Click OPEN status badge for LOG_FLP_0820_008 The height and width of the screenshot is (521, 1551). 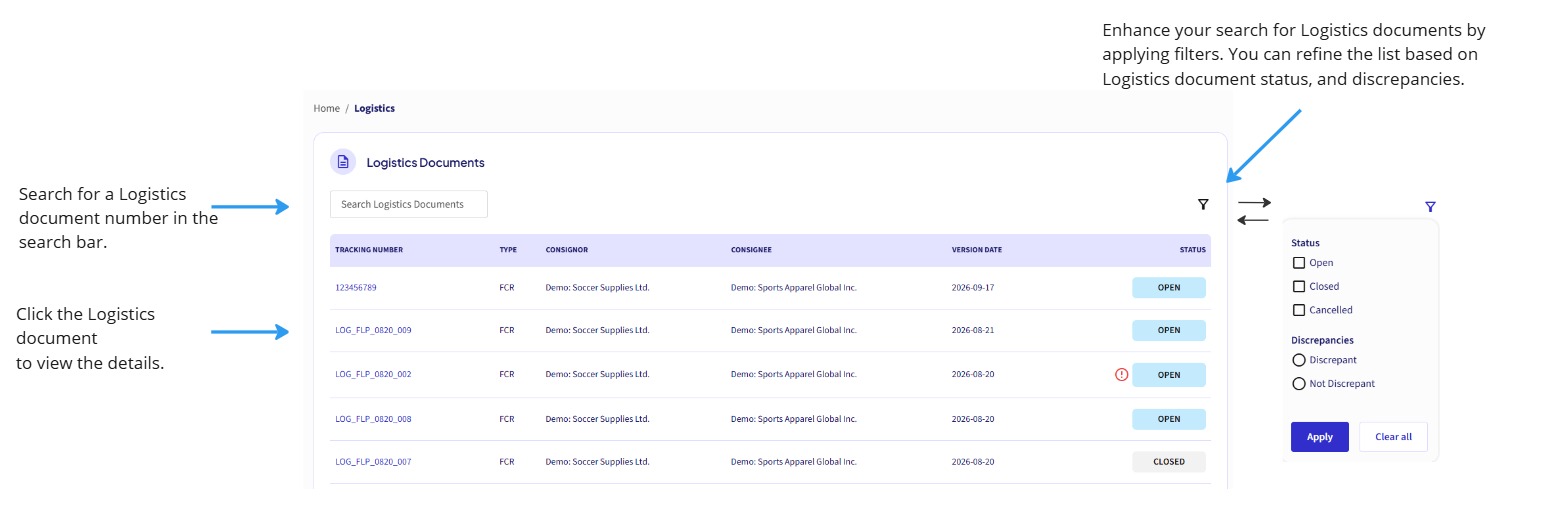(x=1169, y=420)
